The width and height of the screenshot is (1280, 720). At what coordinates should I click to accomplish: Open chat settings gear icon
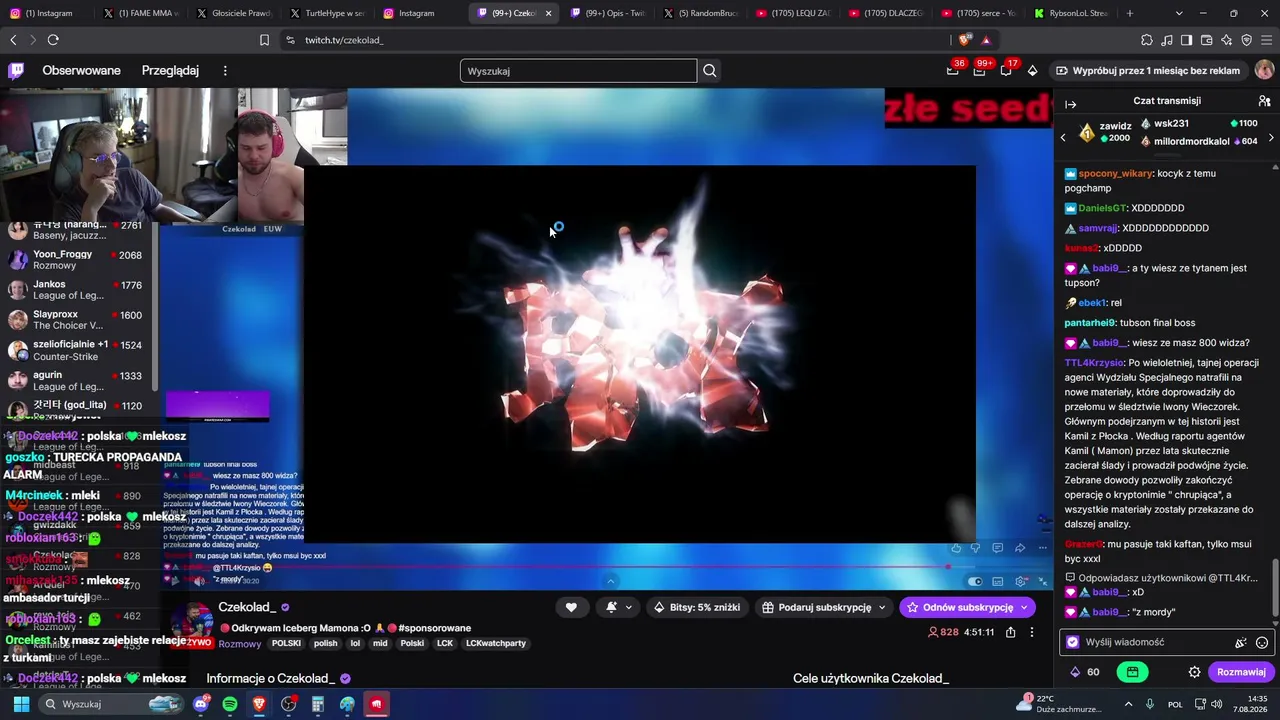[x=1194, y=672]
